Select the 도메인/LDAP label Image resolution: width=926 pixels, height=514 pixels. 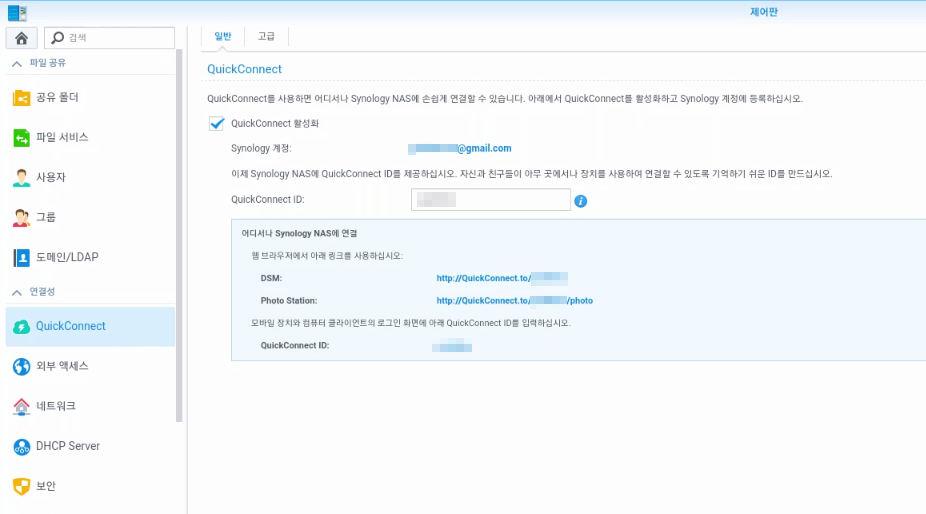pos(67,258)
